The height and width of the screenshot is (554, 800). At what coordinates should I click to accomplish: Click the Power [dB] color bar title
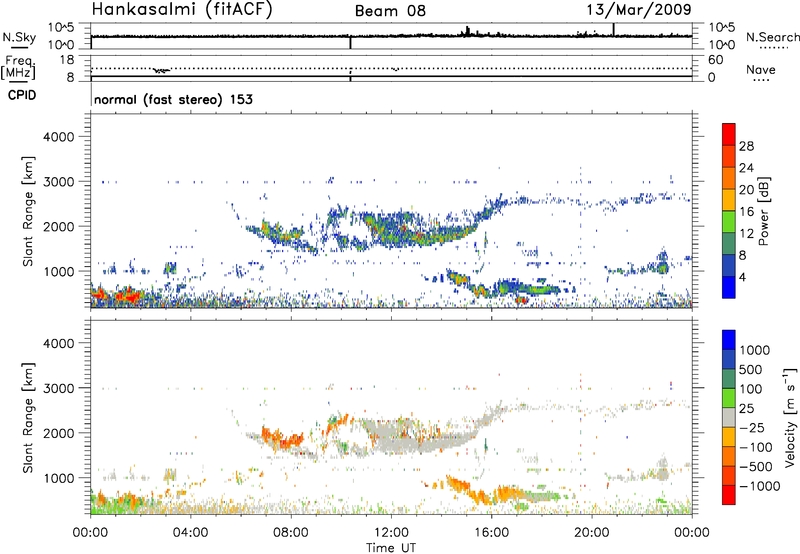[763, 211]
